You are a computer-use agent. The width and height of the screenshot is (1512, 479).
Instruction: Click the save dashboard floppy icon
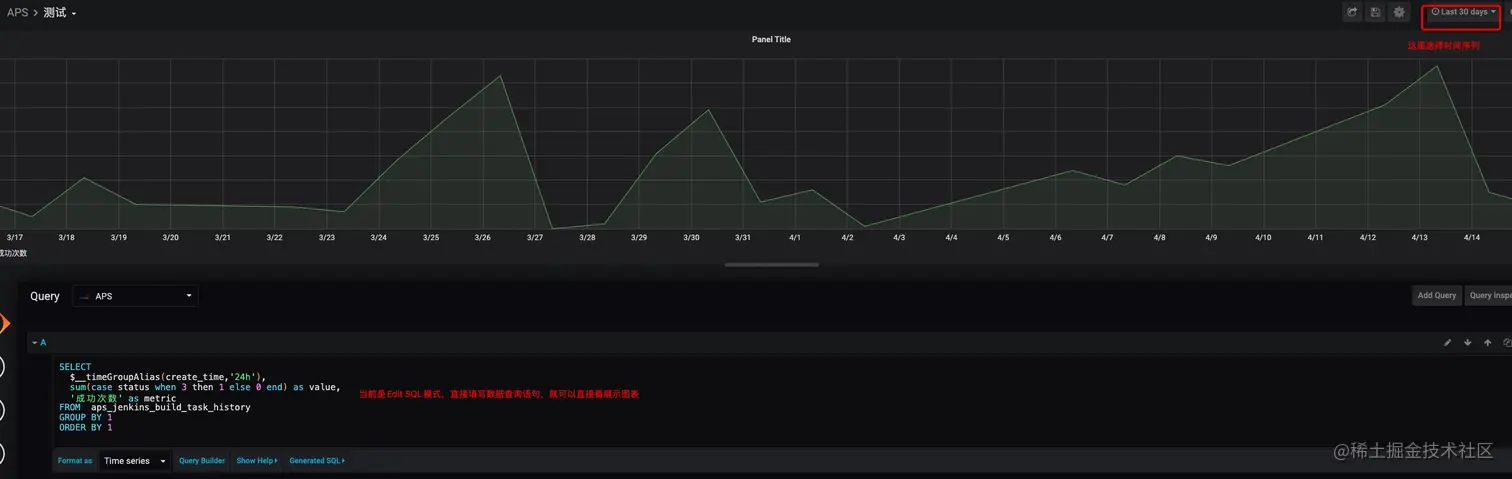click(x=1376, y=12)
